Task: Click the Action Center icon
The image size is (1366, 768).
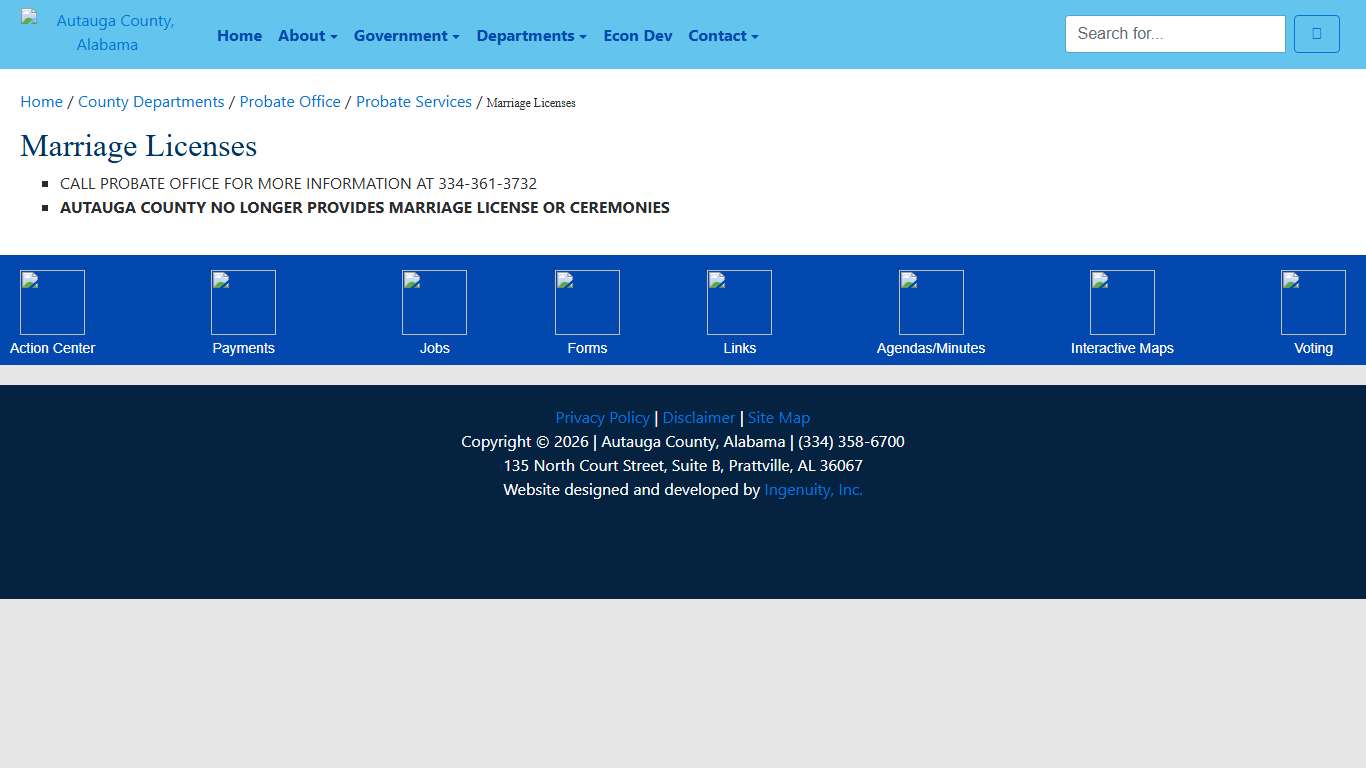Action: coord(52,302)
